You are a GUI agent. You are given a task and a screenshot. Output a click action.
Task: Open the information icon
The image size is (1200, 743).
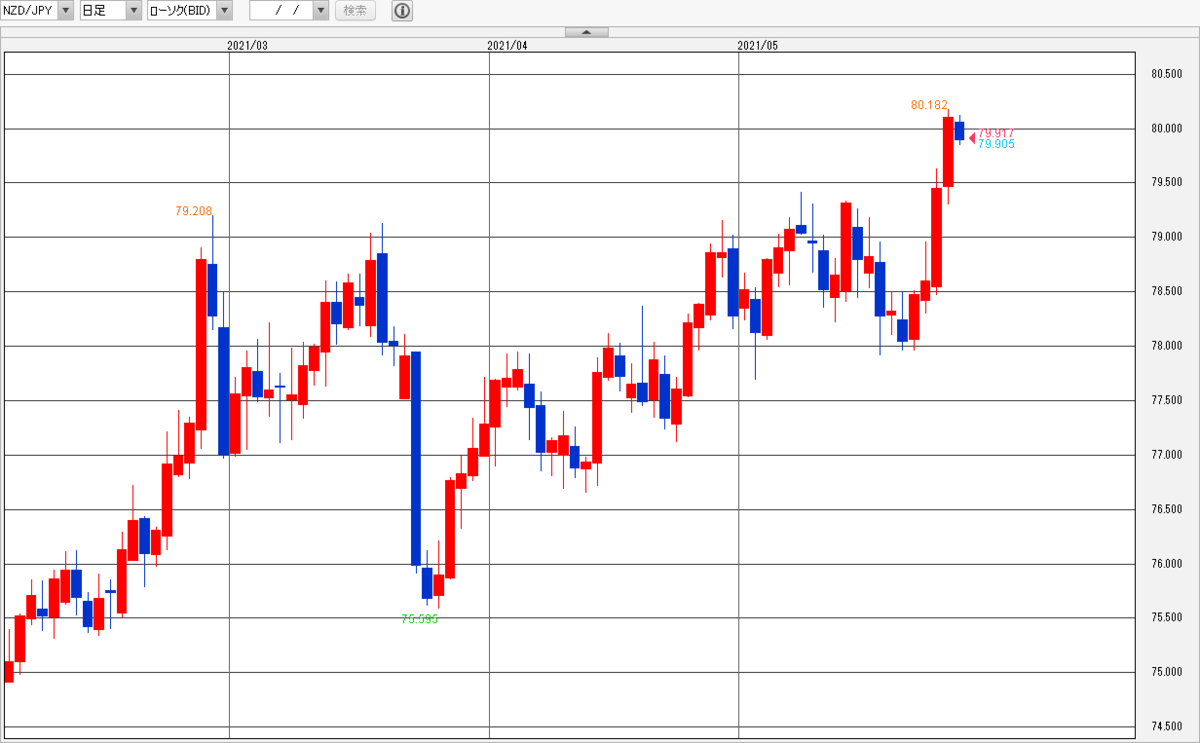[401, 11]
